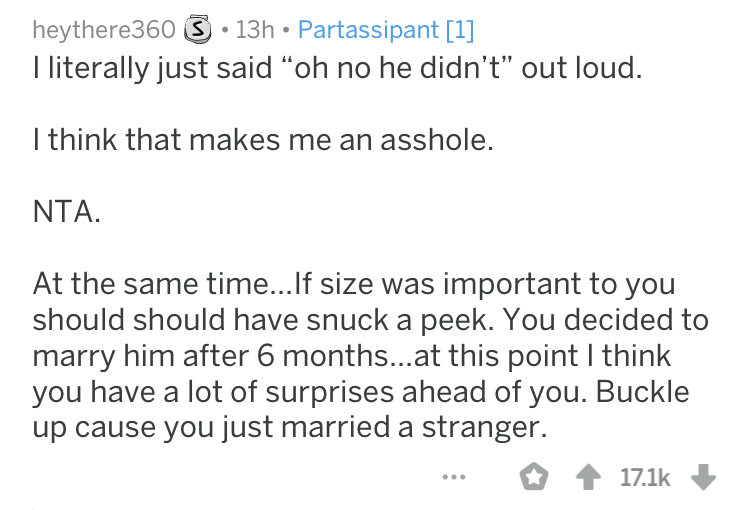This screenshot has width=750, height=510.
Task: Click the NTA. verdict text
Action: (67, 211)
